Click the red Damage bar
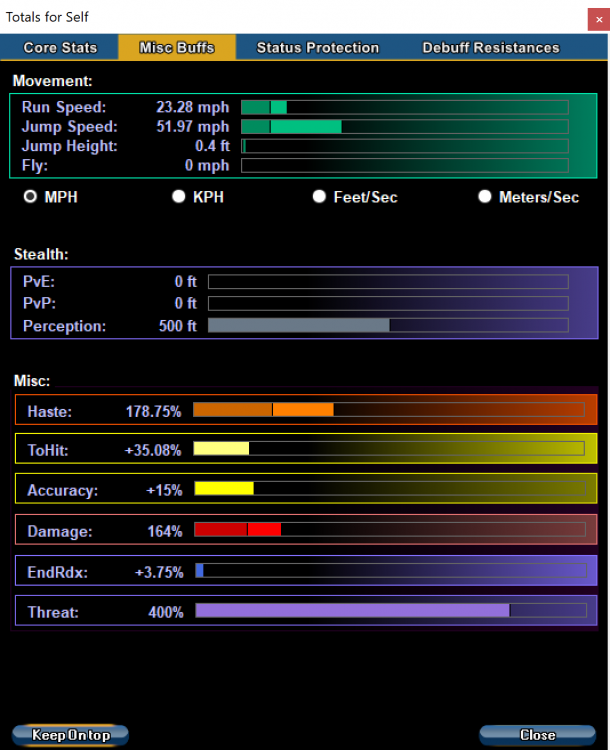This screenshot has height=750, width=610. coord(388,529)
